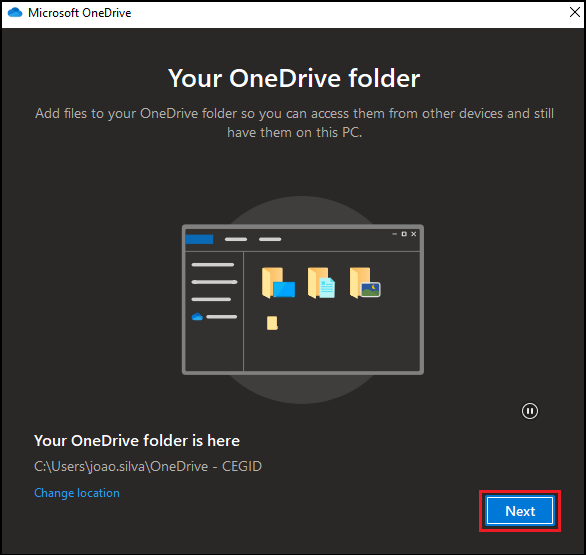
Task: Click the Next button
Action: pos(520,511)
